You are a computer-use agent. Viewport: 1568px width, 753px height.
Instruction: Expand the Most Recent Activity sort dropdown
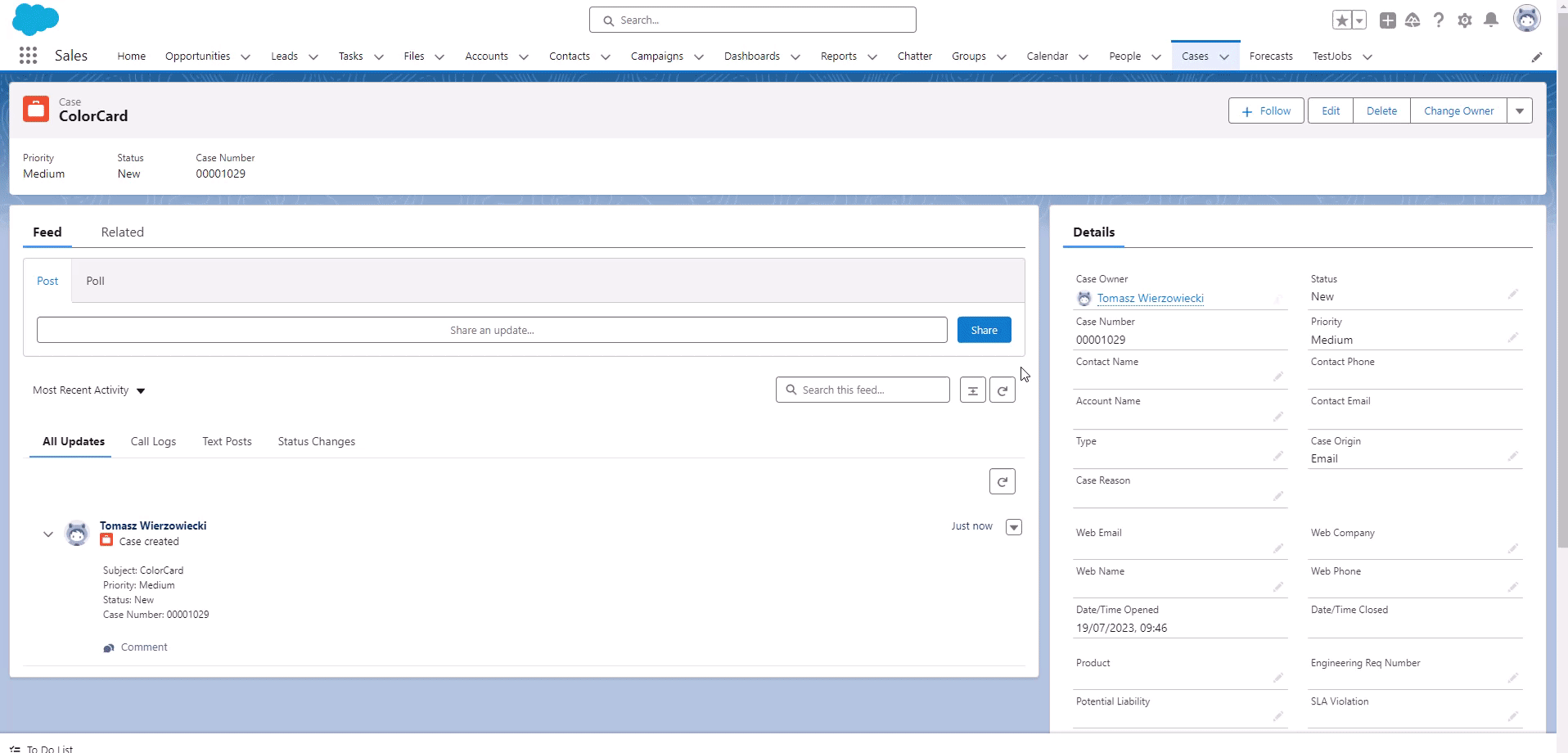tap(141, 391)
